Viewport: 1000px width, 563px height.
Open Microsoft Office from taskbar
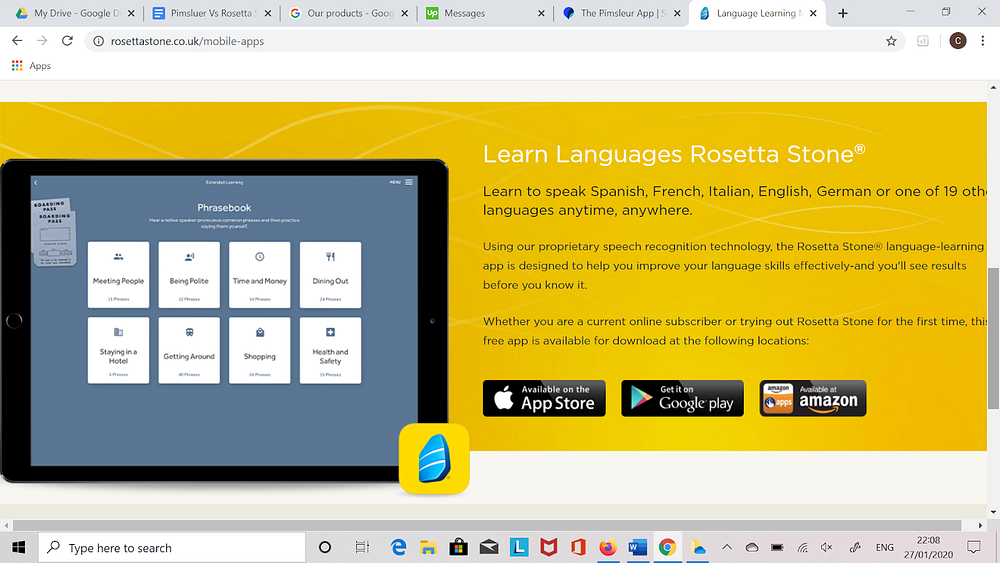[x=578, y=547]
